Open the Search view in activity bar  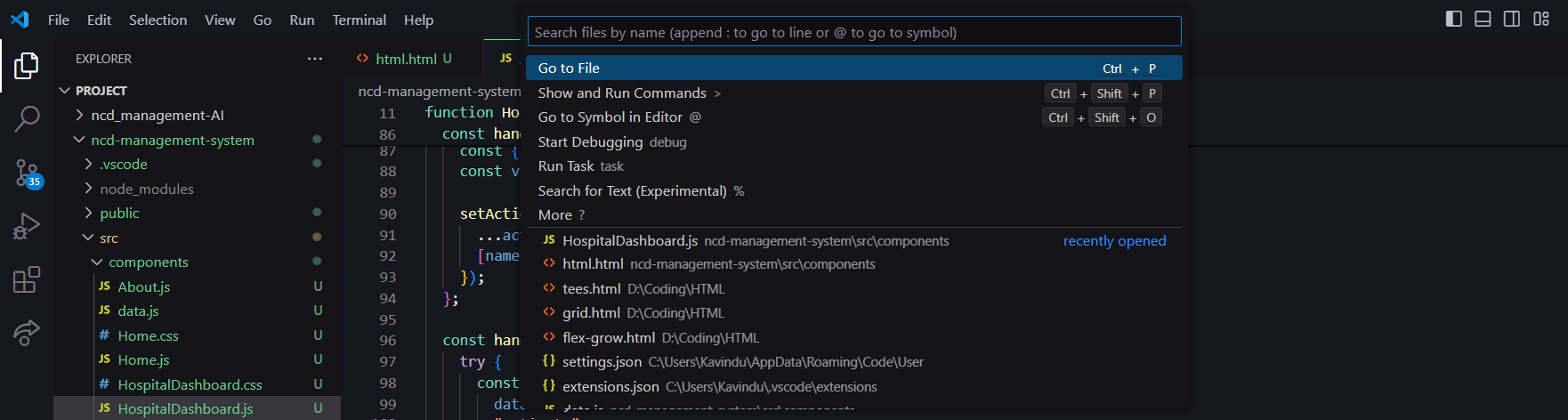tap(27, 118)
